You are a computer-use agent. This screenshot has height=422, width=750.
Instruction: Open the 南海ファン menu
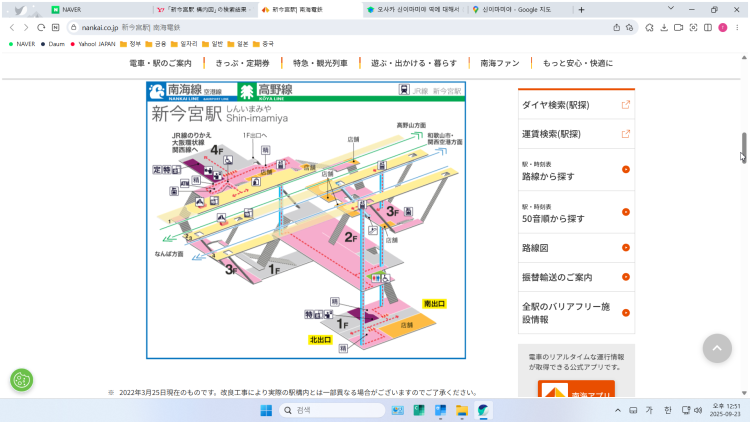pyautogui.click(x=500, y=63)
